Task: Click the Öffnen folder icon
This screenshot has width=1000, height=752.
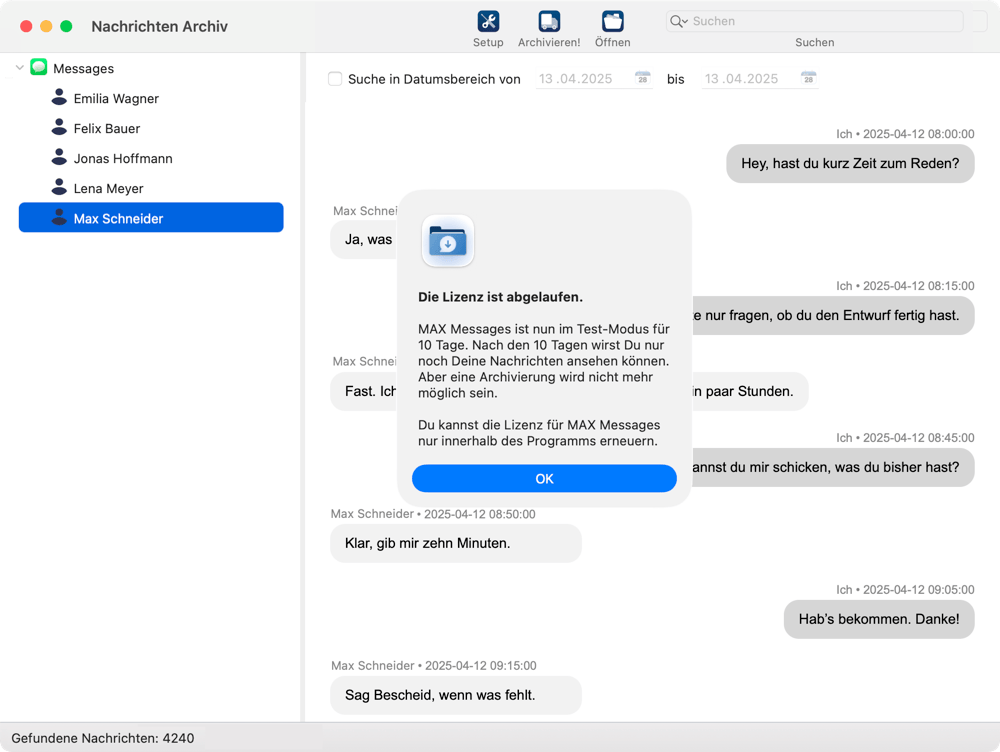Action: coord(612,21)
